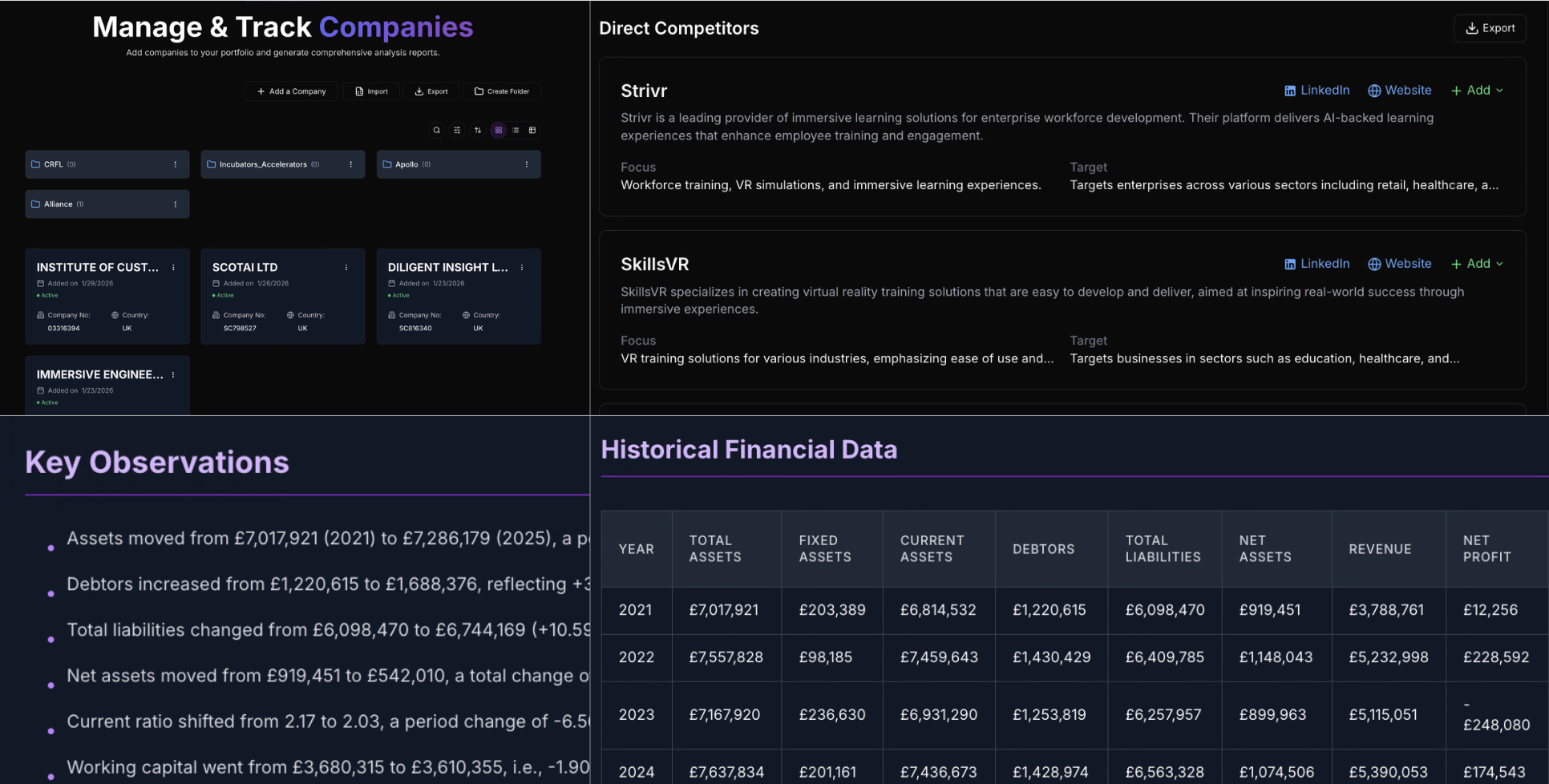Click the sort arrows icon

478,130
